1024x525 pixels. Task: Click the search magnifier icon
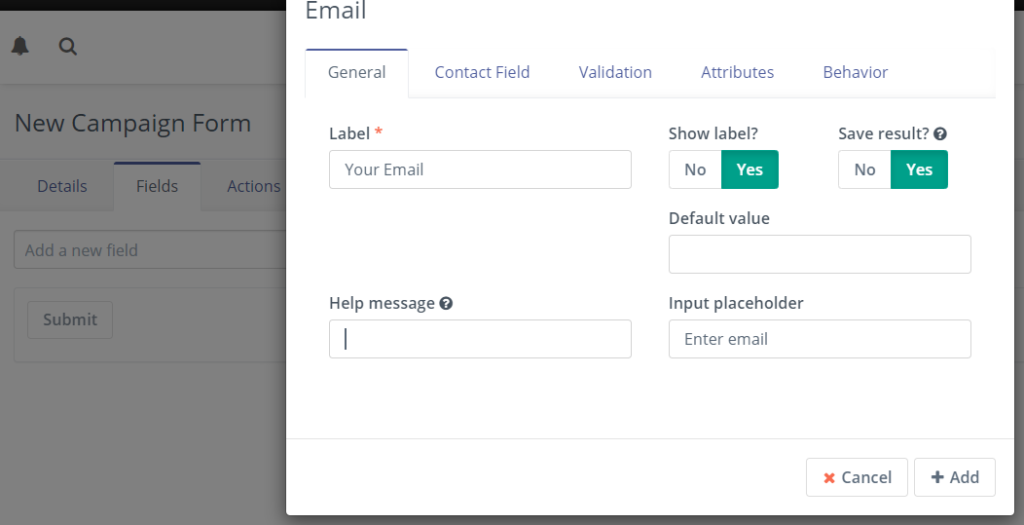pyautogui.click(x=68, y=46)
